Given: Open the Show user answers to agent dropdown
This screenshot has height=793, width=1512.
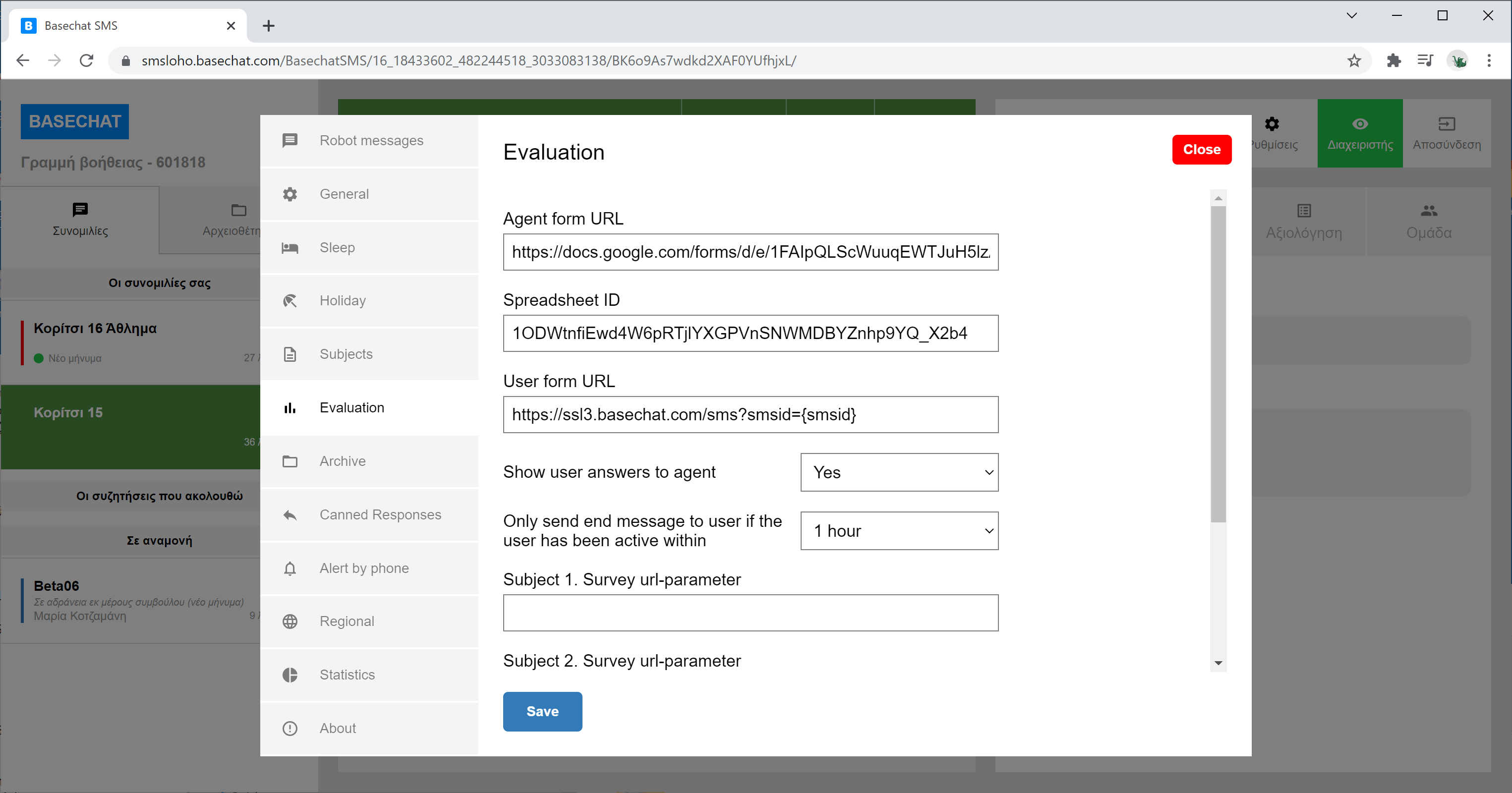Looking at the screenshot, I should 899,472.
